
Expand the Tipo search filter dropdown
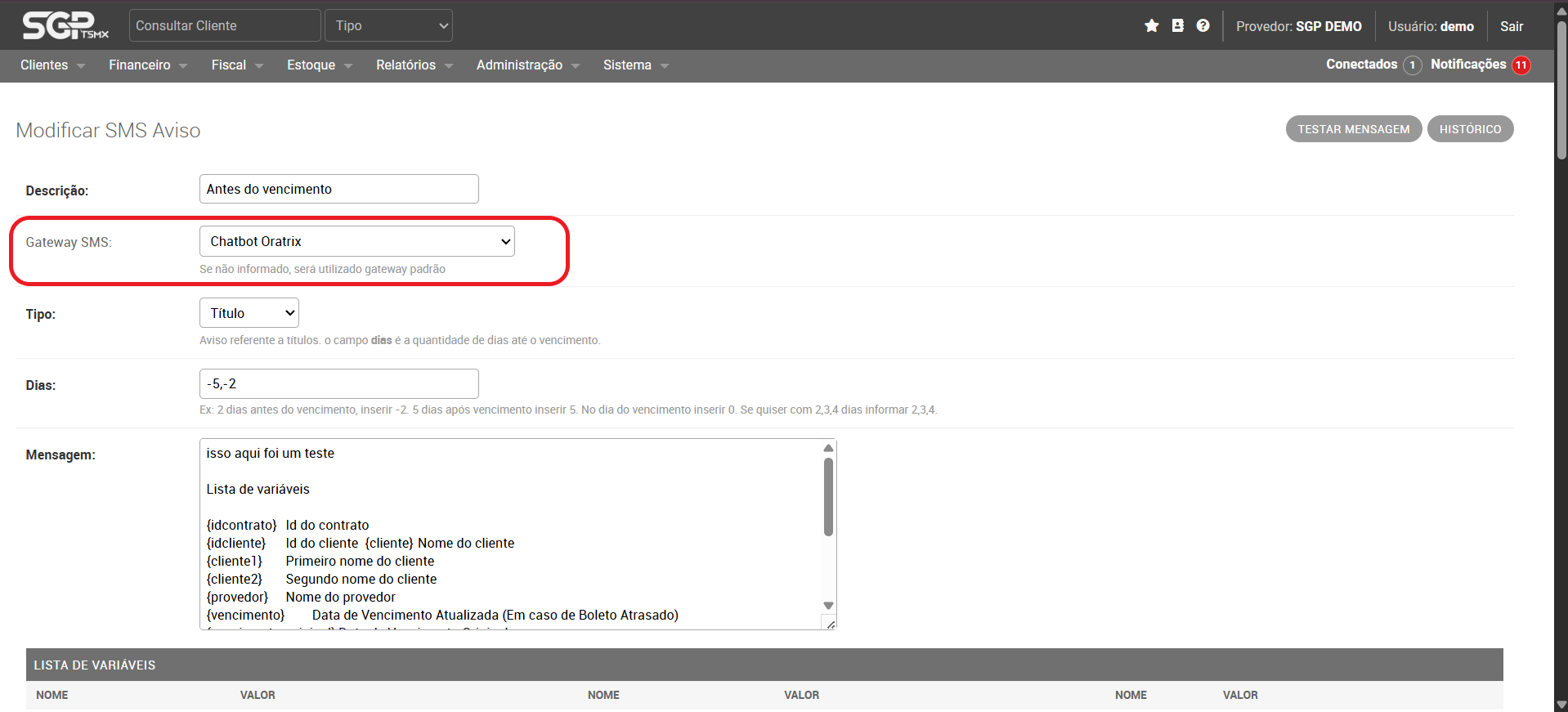coord(388,26)
